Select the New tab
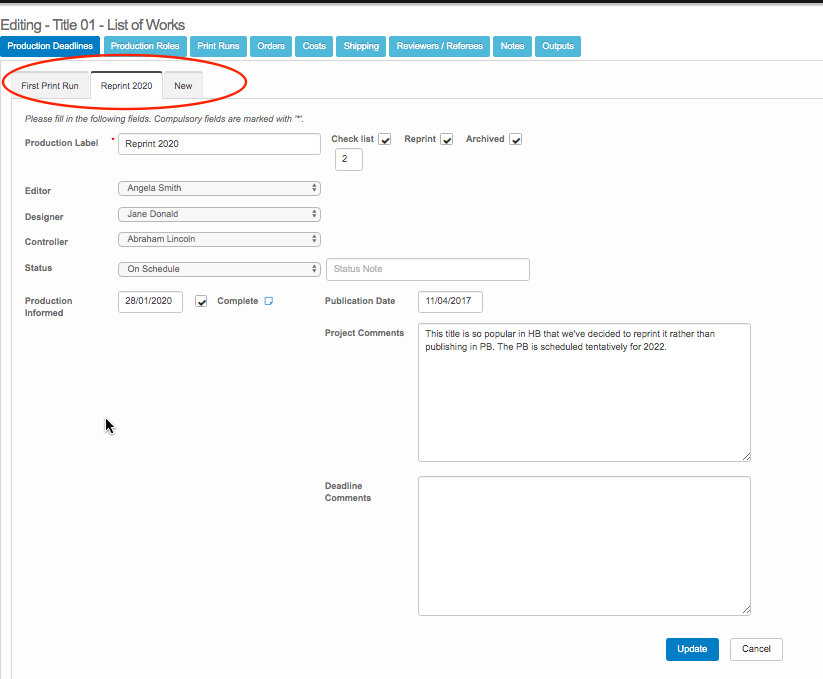823x679 pixels. [x=183, y=86]
